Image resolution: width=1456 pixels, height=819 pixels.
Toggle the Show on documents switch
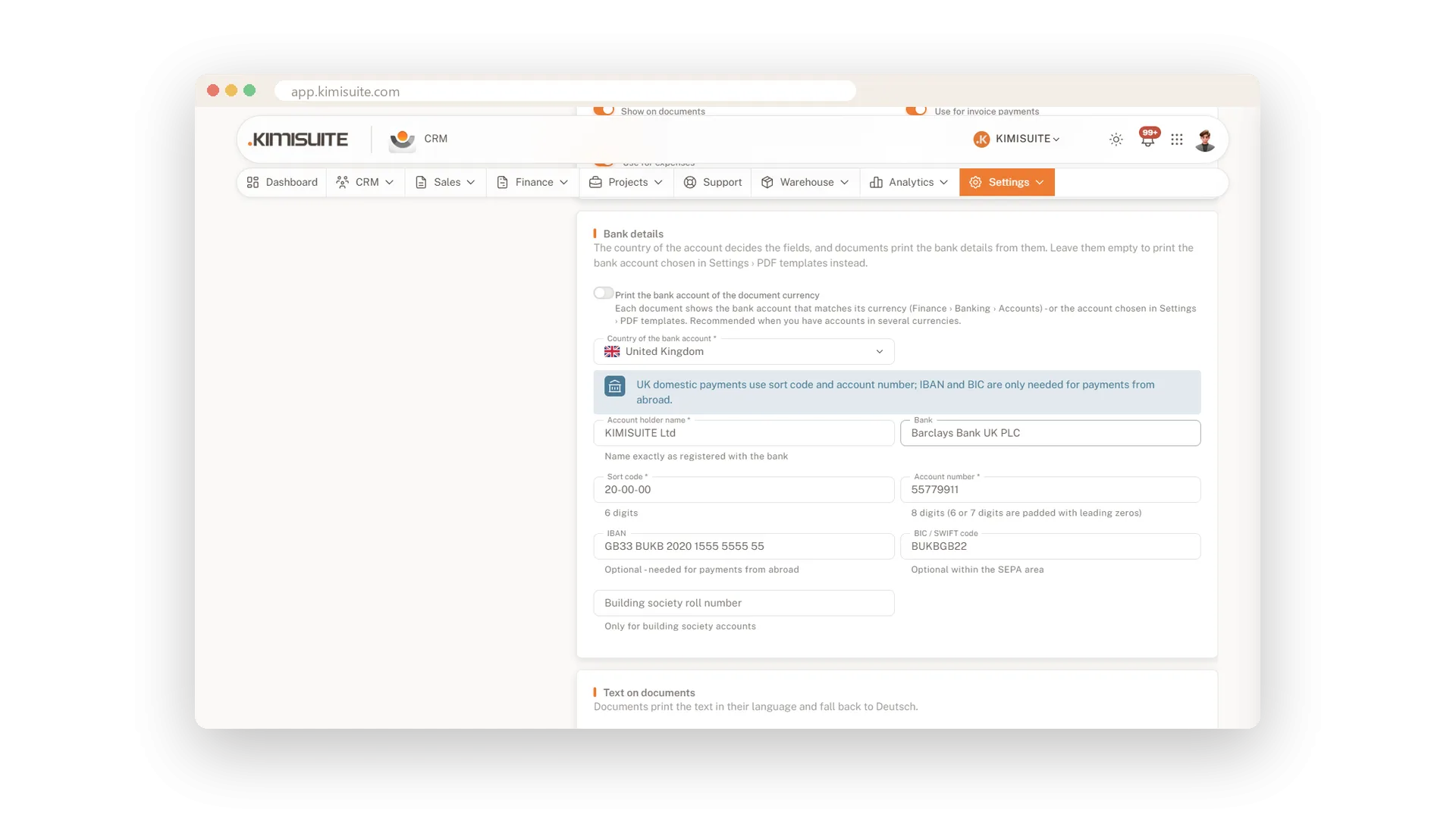point(604,110)
